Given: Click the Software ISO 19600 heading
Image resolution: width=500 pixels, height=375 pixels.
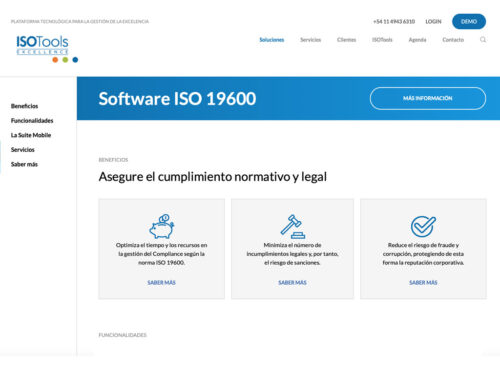Looking at the screenshot, I should tap(177, 99).
